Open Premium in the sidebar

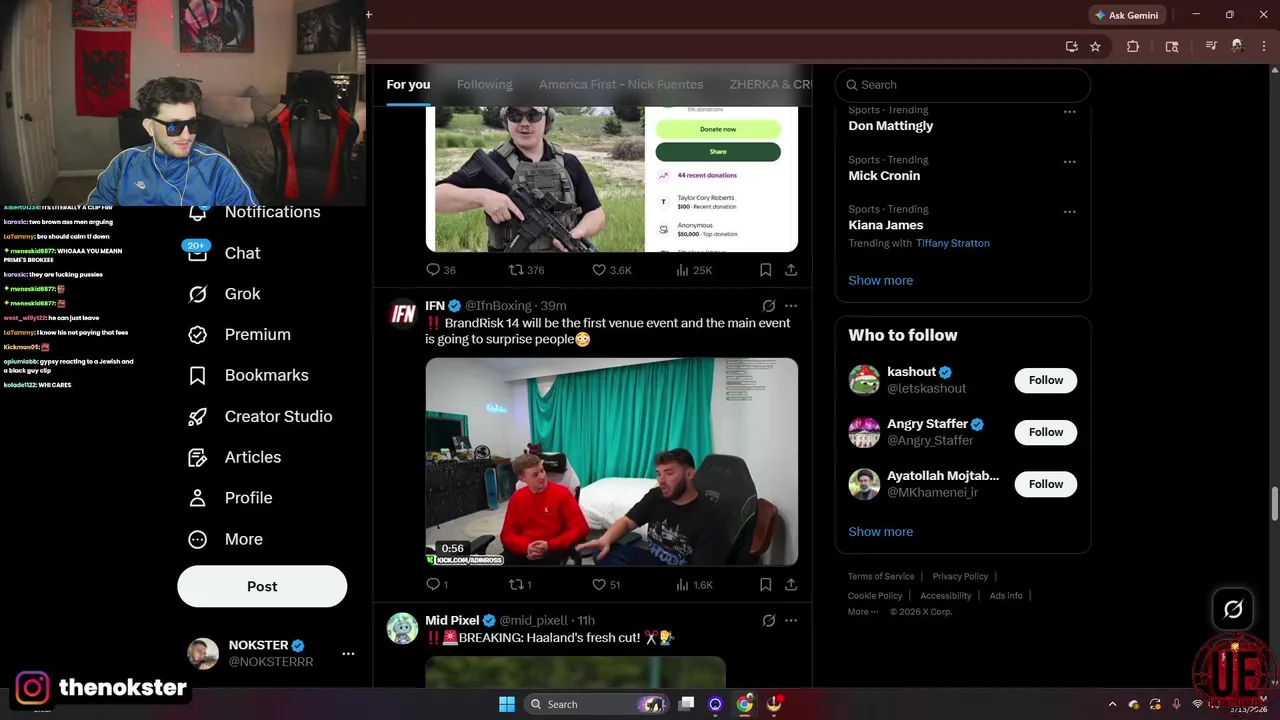(x=240, y=335)
